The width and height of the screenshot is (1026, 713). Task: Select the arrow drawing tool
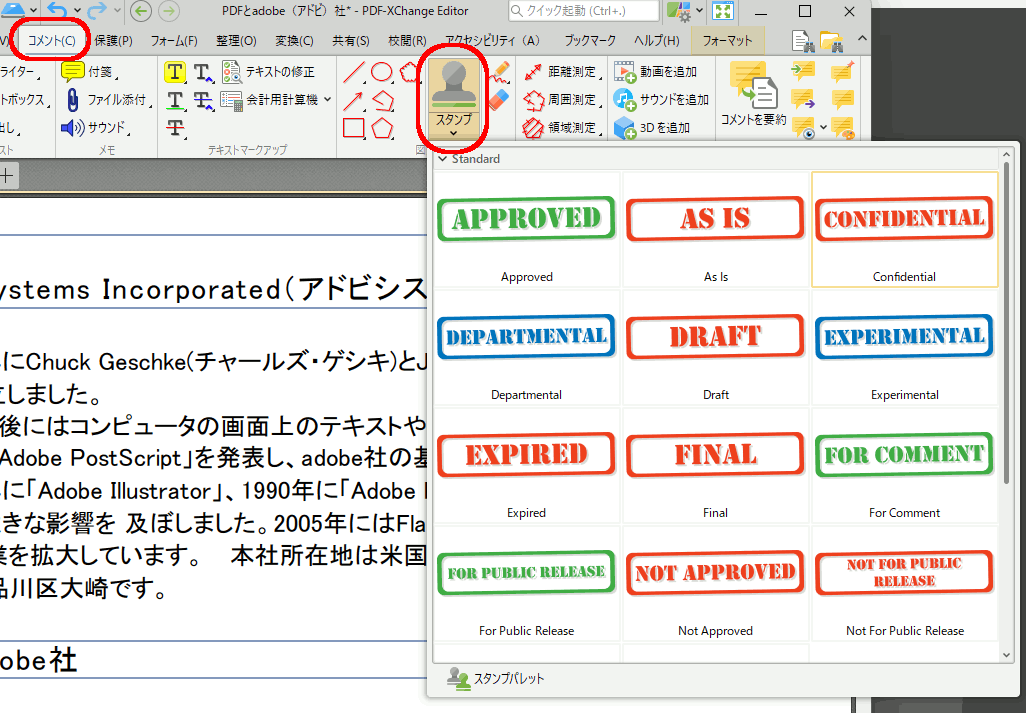[x=354, y=100]
